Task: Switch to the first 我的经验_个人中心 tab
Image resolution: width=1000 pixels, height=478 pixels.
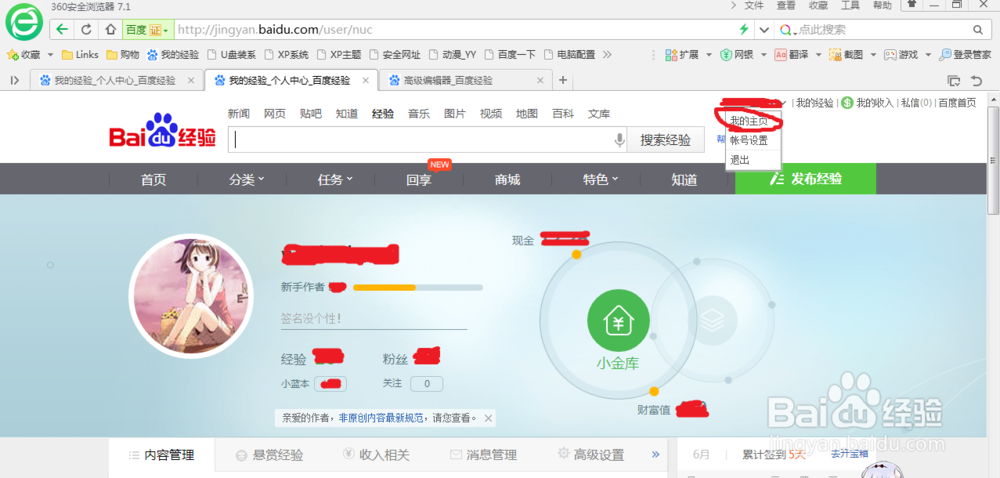Action: 115,80
